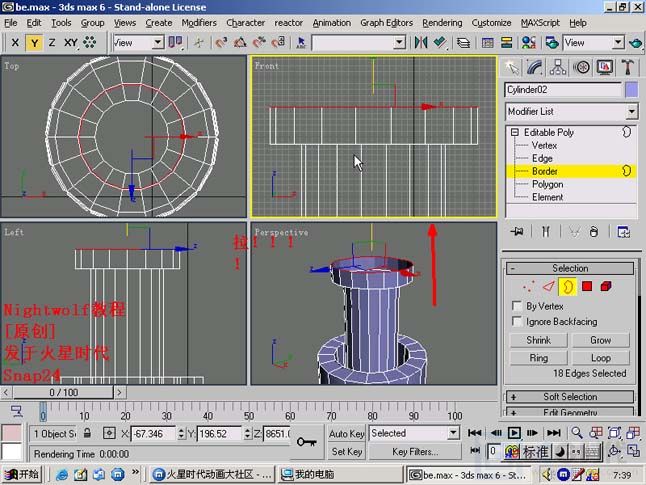The width and height of the screenshot is (646, 485).
Task: Collapse the Editable Poly stack entry
Action: [515, 132]
